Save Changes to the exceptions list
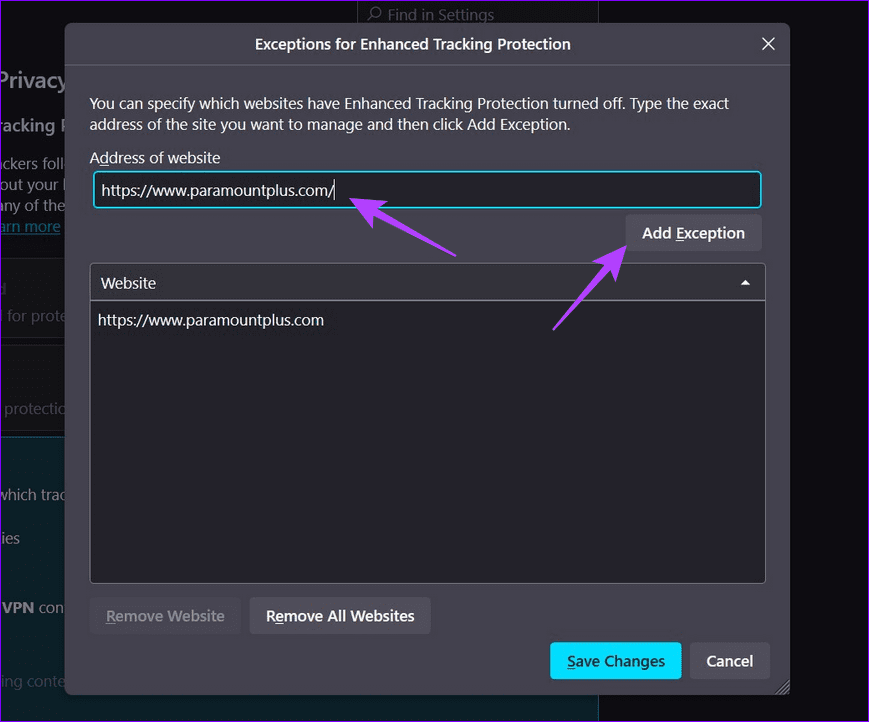 pyautogui.click(x=616, y=660)
